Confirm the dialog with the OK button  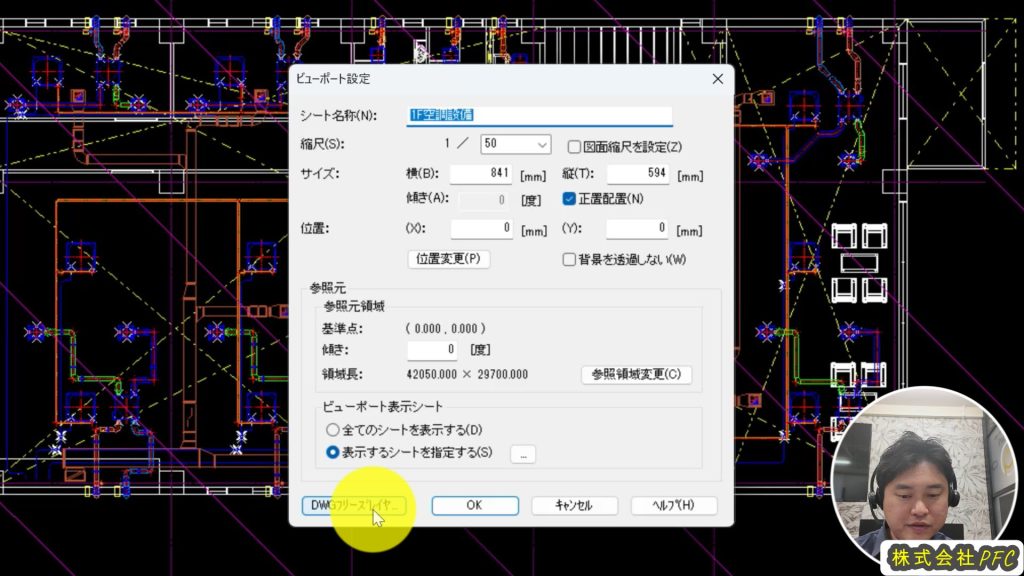click(x=475, y=506)
